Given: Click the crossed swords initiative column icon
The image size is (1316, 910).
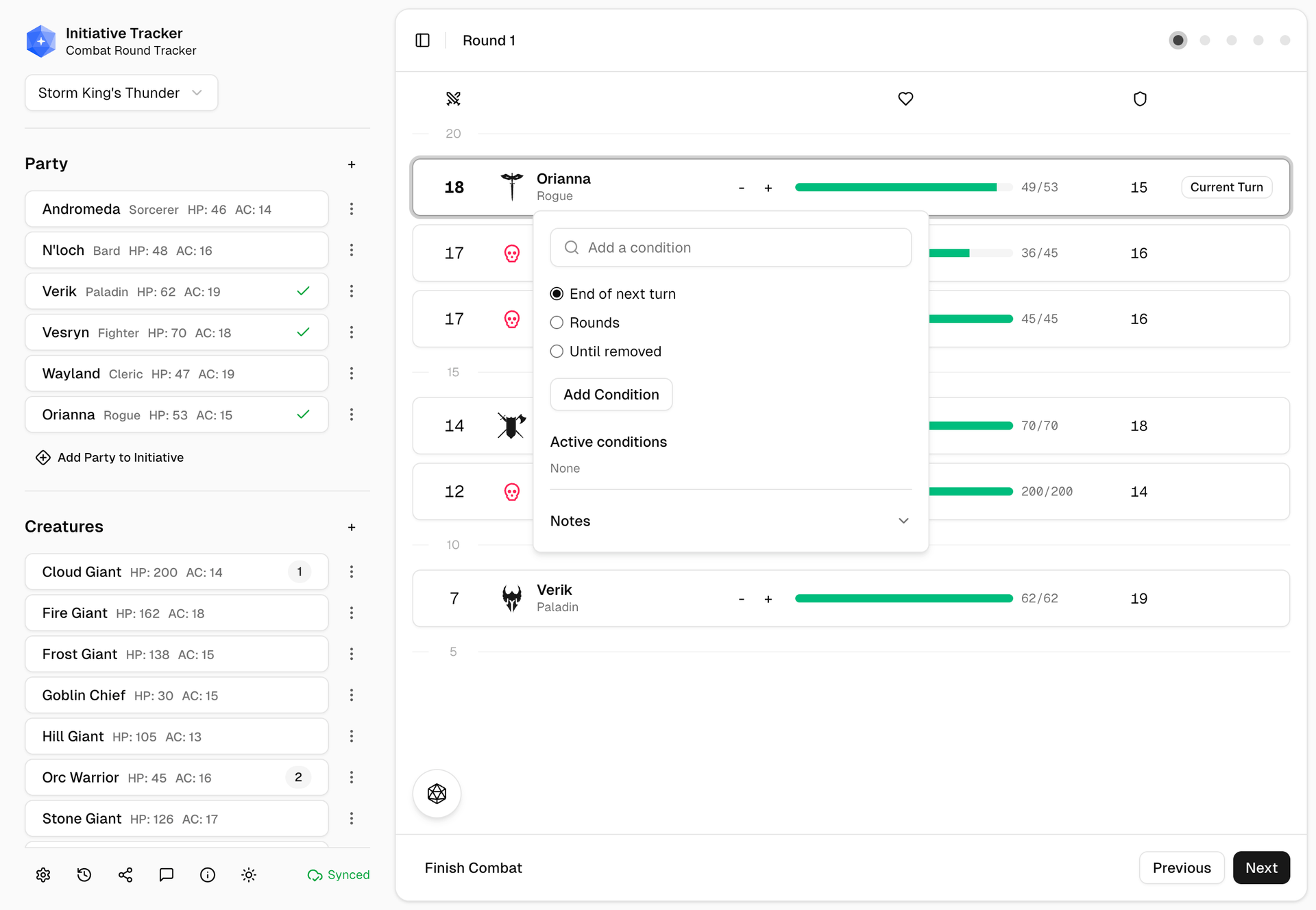Looking at the screenshot, I should 453,99.
